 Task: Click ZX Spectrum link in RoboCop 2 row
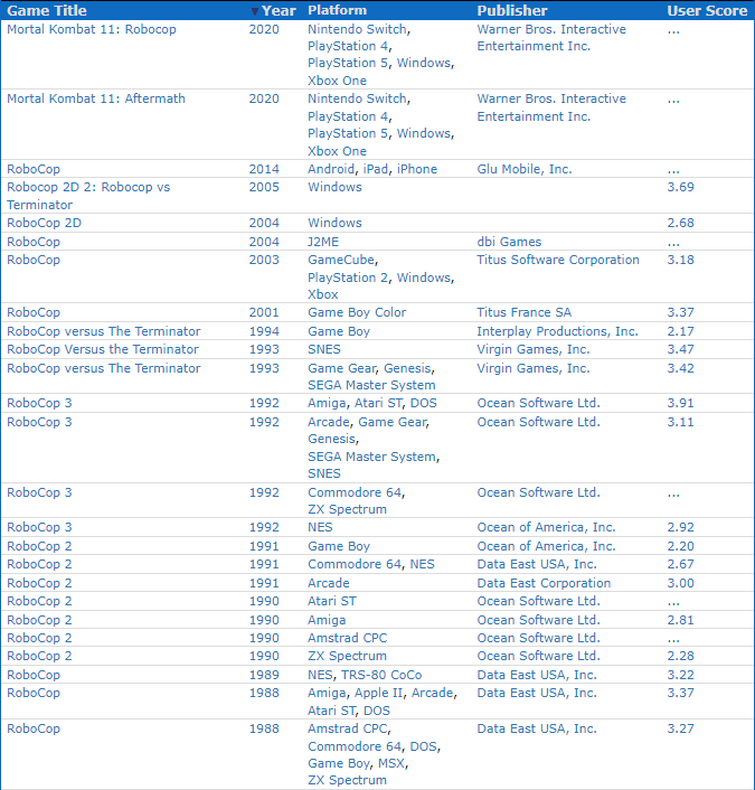pyautogui.click(x=348, y=656)
